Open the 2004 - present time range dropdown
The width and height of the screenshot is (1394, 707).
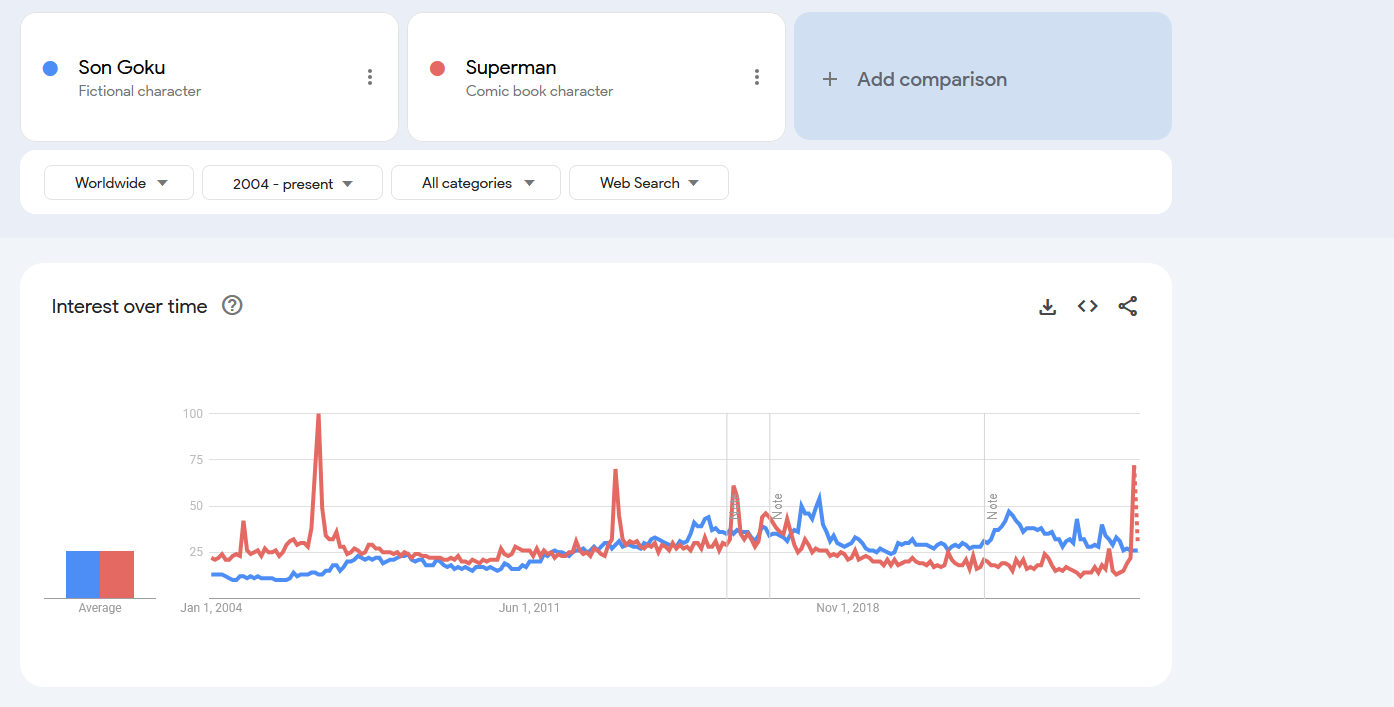tap(292, 183)
